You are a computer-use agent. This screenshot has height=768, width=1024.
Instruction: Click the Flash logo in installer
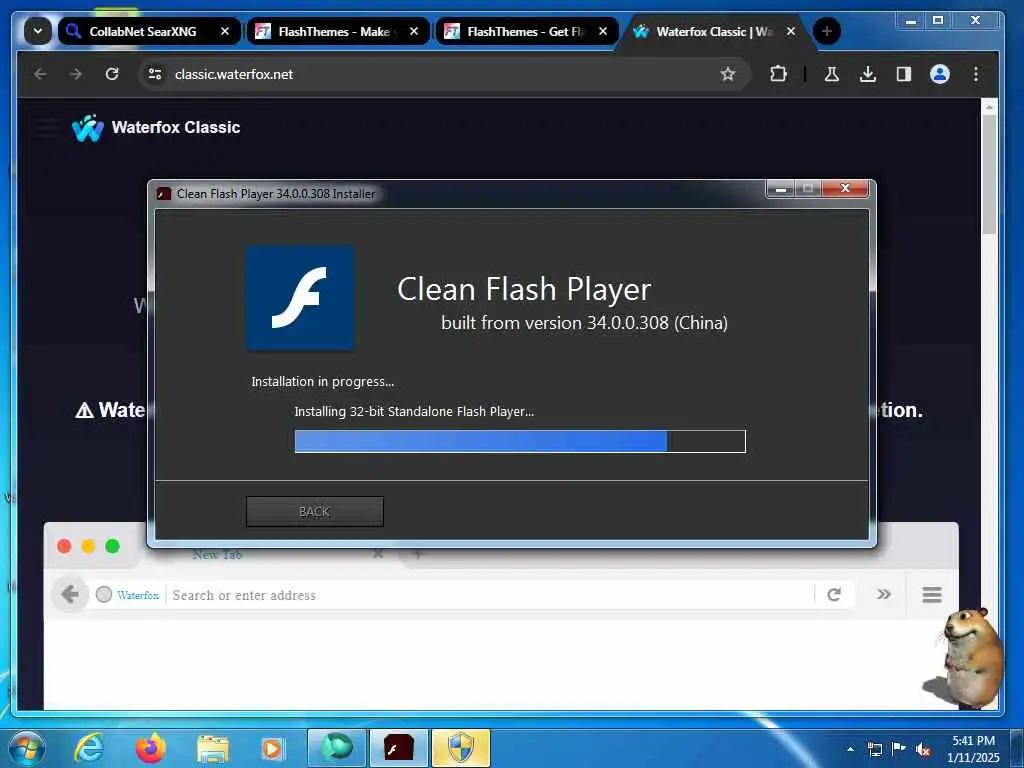[300, 298]
